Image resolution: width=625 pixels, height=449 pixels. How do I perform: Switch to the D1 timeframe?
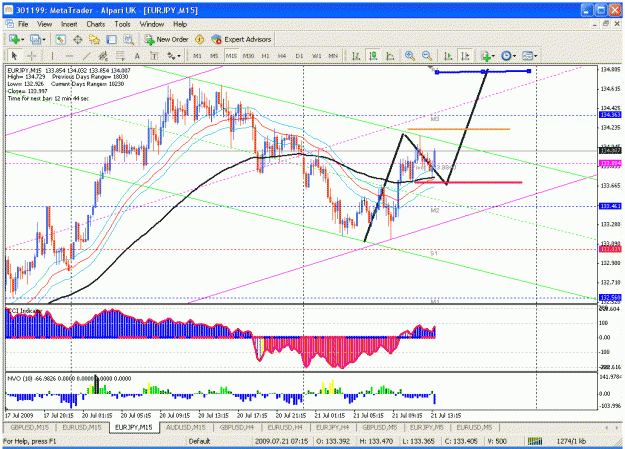(x=299, y=56)
